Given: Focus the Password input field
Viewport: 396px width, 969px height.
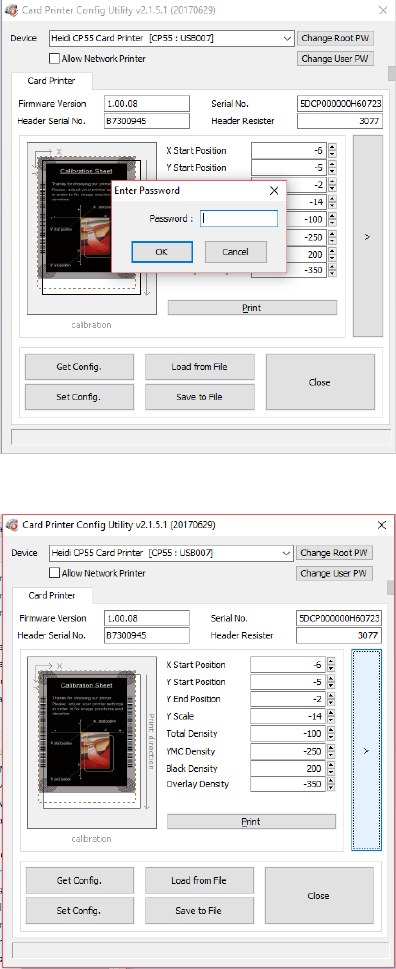Looking at the screenshot, I should [x=238, y=218].
